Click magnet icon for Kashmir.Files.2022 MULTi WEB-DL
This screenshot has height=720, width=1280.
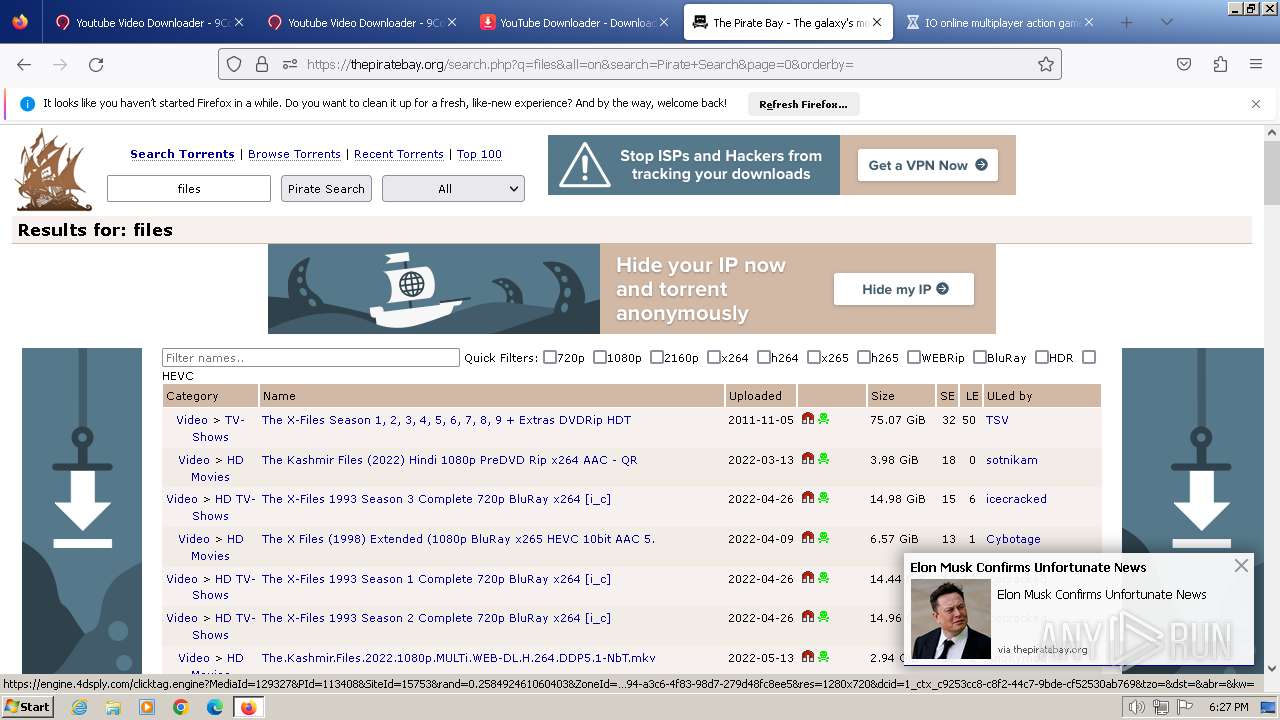click(808, 657)
